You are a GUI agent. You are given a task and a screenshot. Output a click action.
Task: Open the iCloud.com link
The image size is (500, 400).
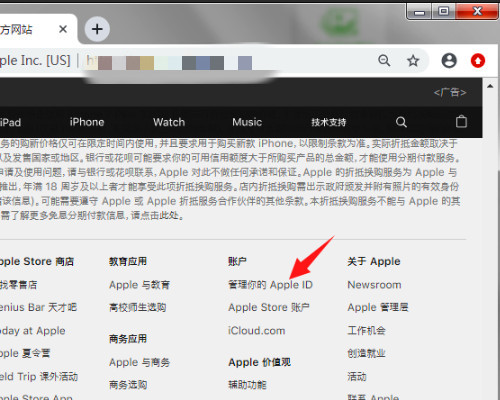pyautogui.click(x=257, y=331)
